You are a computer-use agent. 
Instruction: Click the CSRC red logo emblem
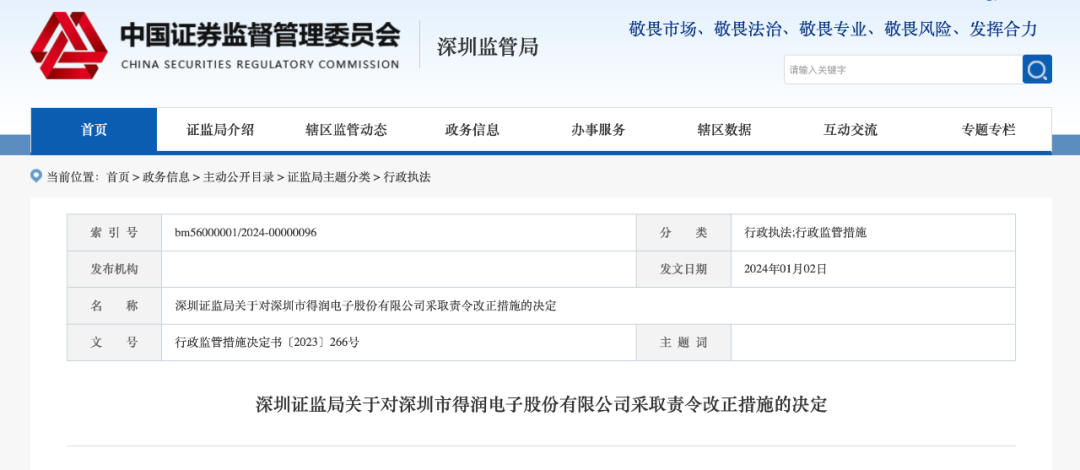69,45
